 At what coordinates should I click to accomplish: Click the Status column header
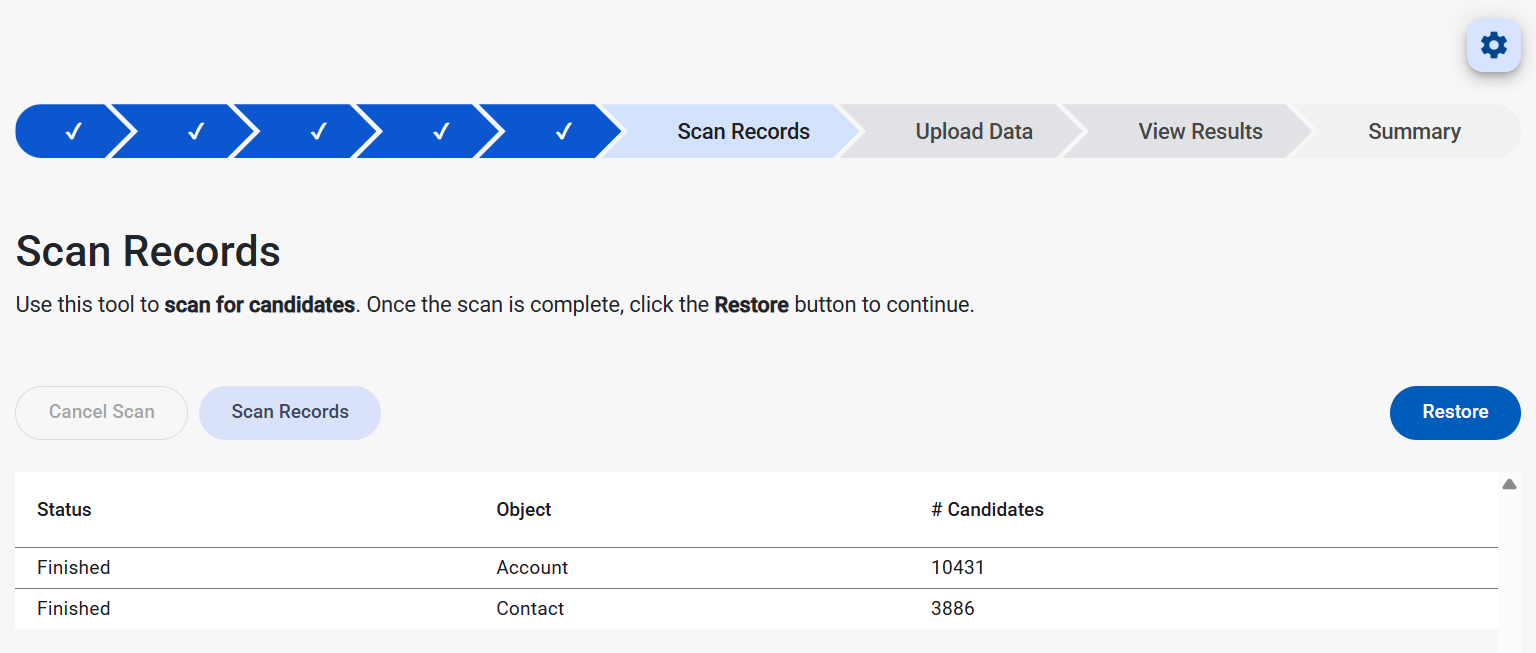tap(64, 509)
